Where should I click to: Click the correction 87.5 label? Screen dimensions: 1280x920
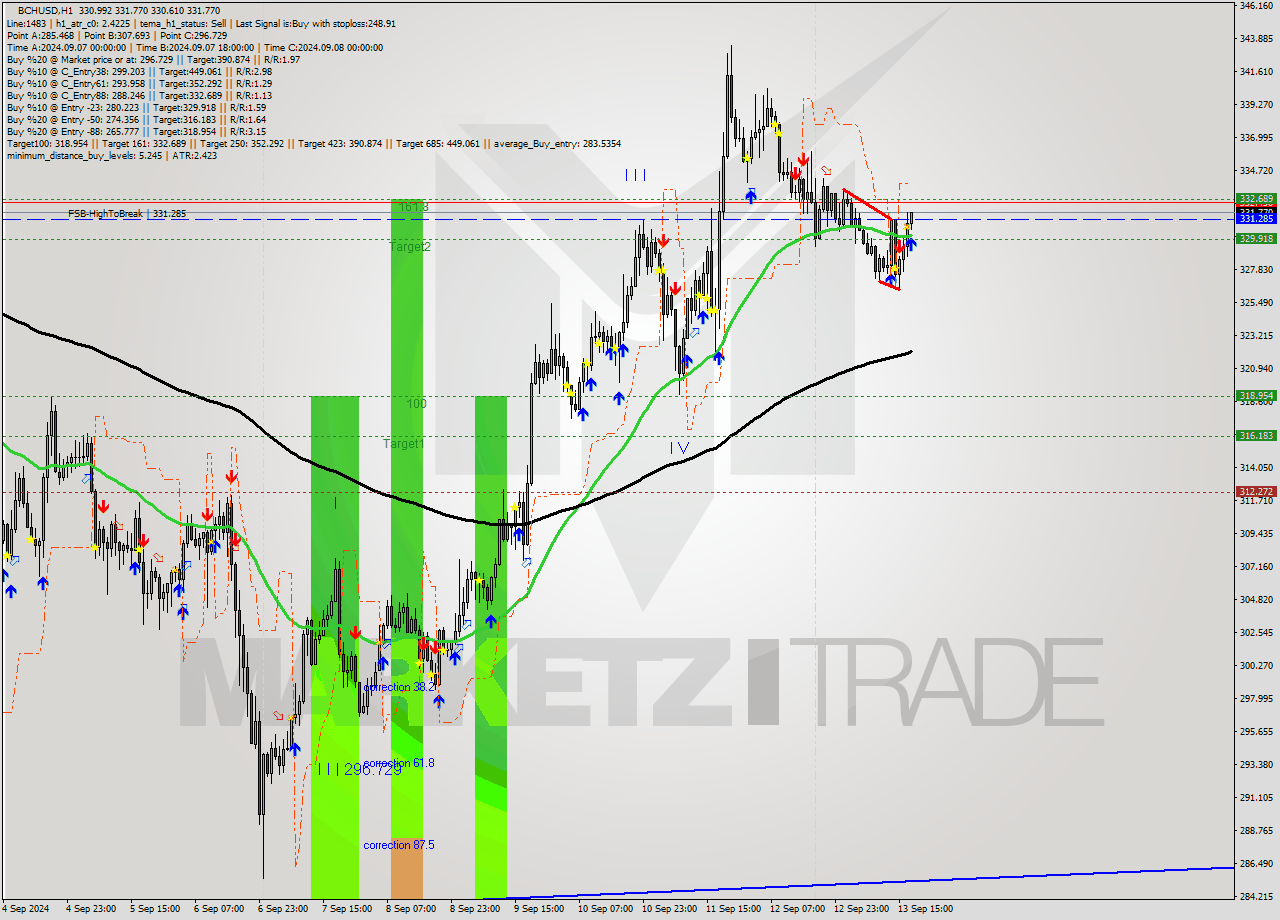[x=399, y=845]
